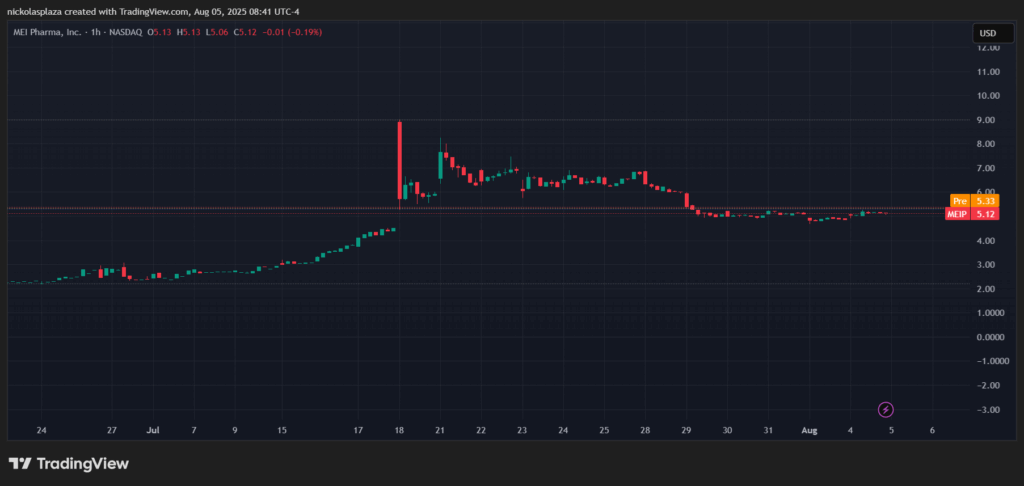The width and height of the screenshot is (1024, 486).
Task: Click the 1h interval in chart legend
Action: pyautogui.click(x=96, y=32)
